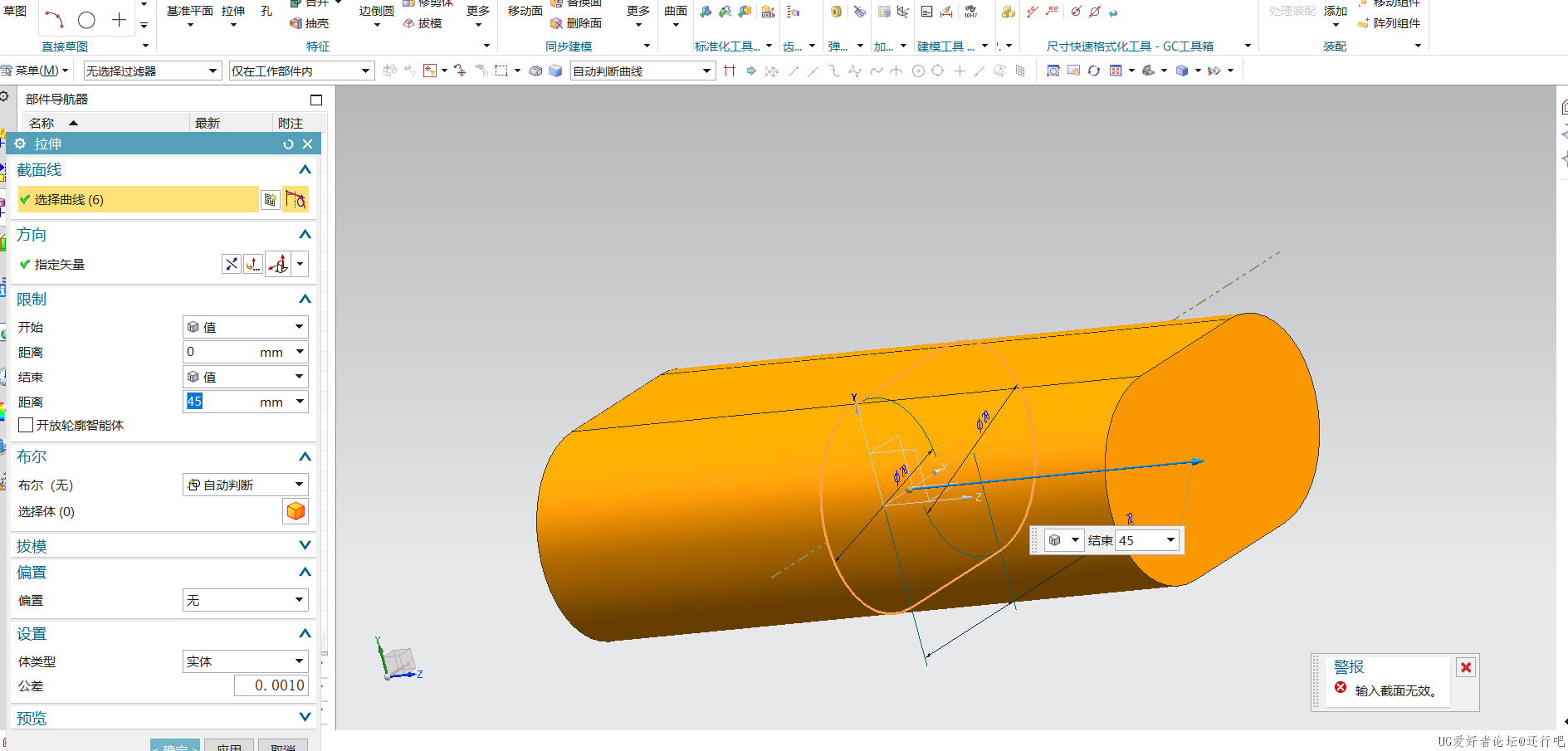Click the reverse direction icon
The width and height of the screenshot is (1568, 751).
click(232, 264)
